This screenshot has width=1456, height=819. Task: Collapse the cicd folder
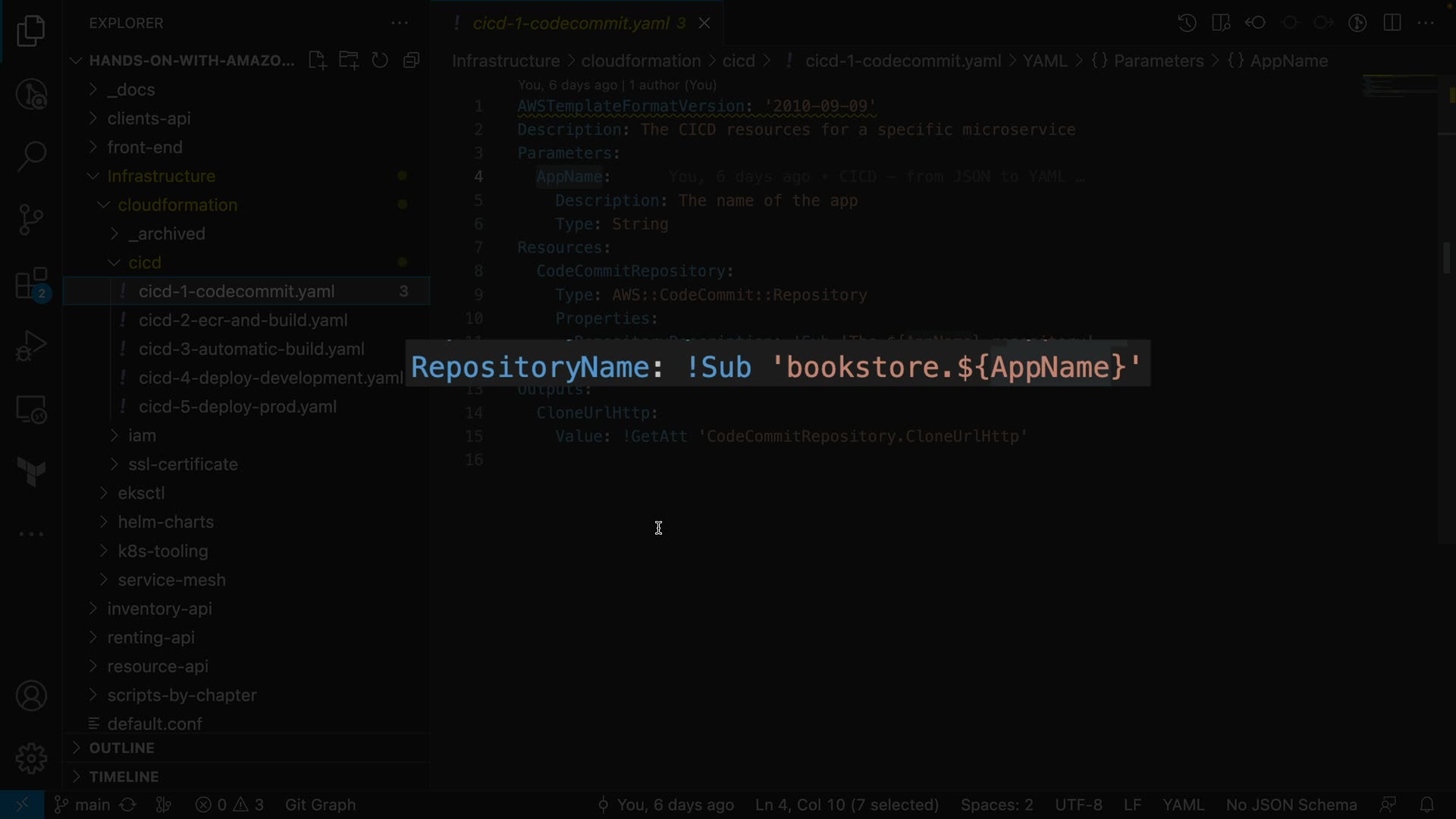click(x=144, y=262)
